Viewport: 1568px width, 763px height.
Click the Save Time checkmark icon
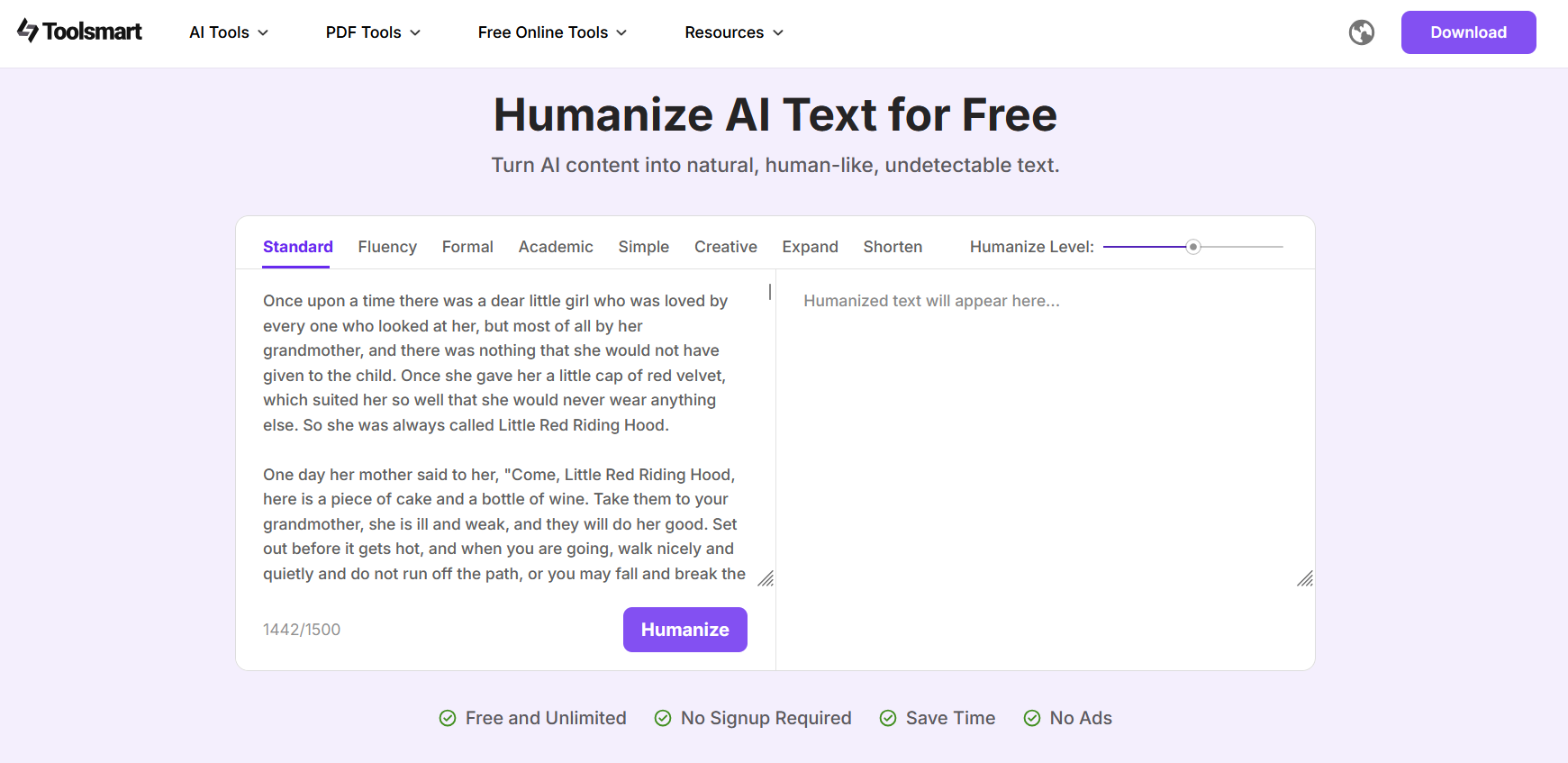click(x=888, y=718)
